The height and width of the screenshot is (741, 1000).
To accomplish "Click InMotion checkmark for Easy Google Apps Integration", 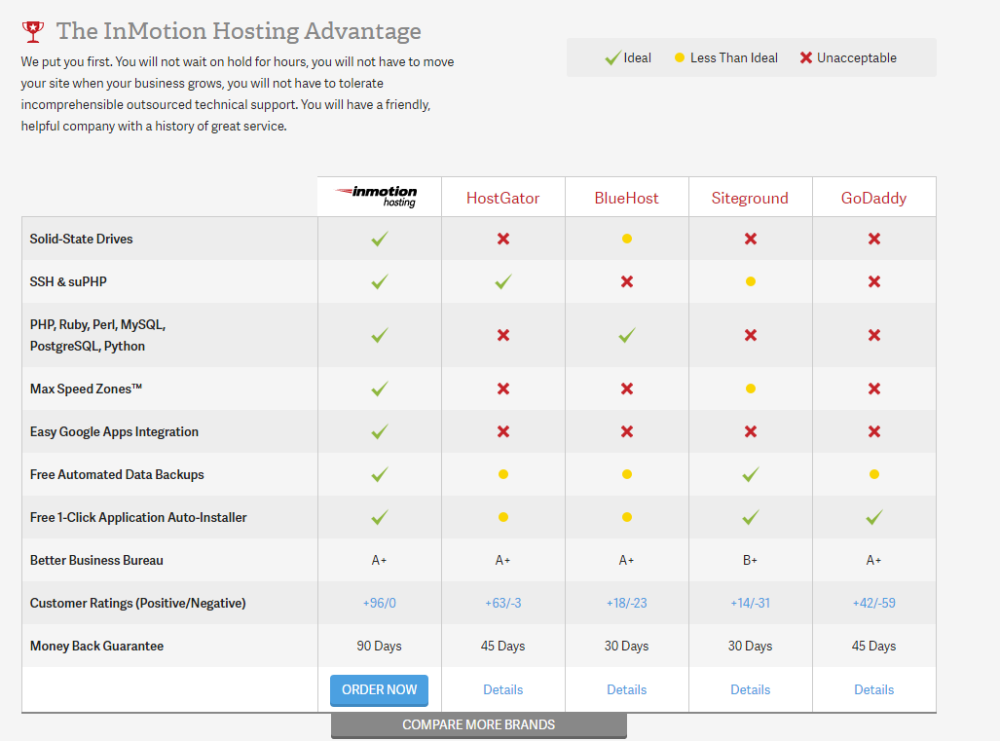I will pos(379,432).
